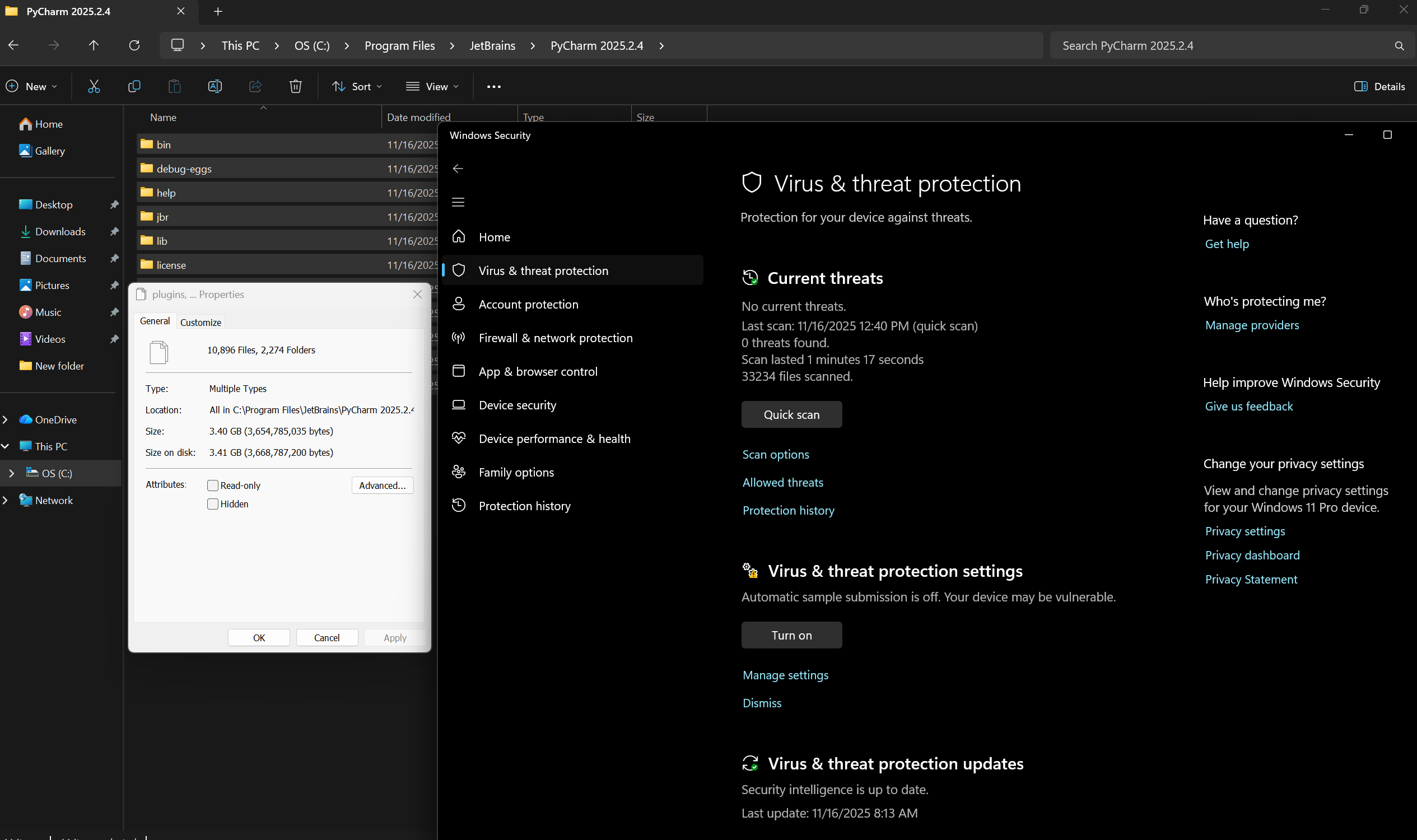The image size is (1417, 840).
Task: Click the Copy icon in Explorer toolbar
Action: pyautogui.click(x=134, y=86)
